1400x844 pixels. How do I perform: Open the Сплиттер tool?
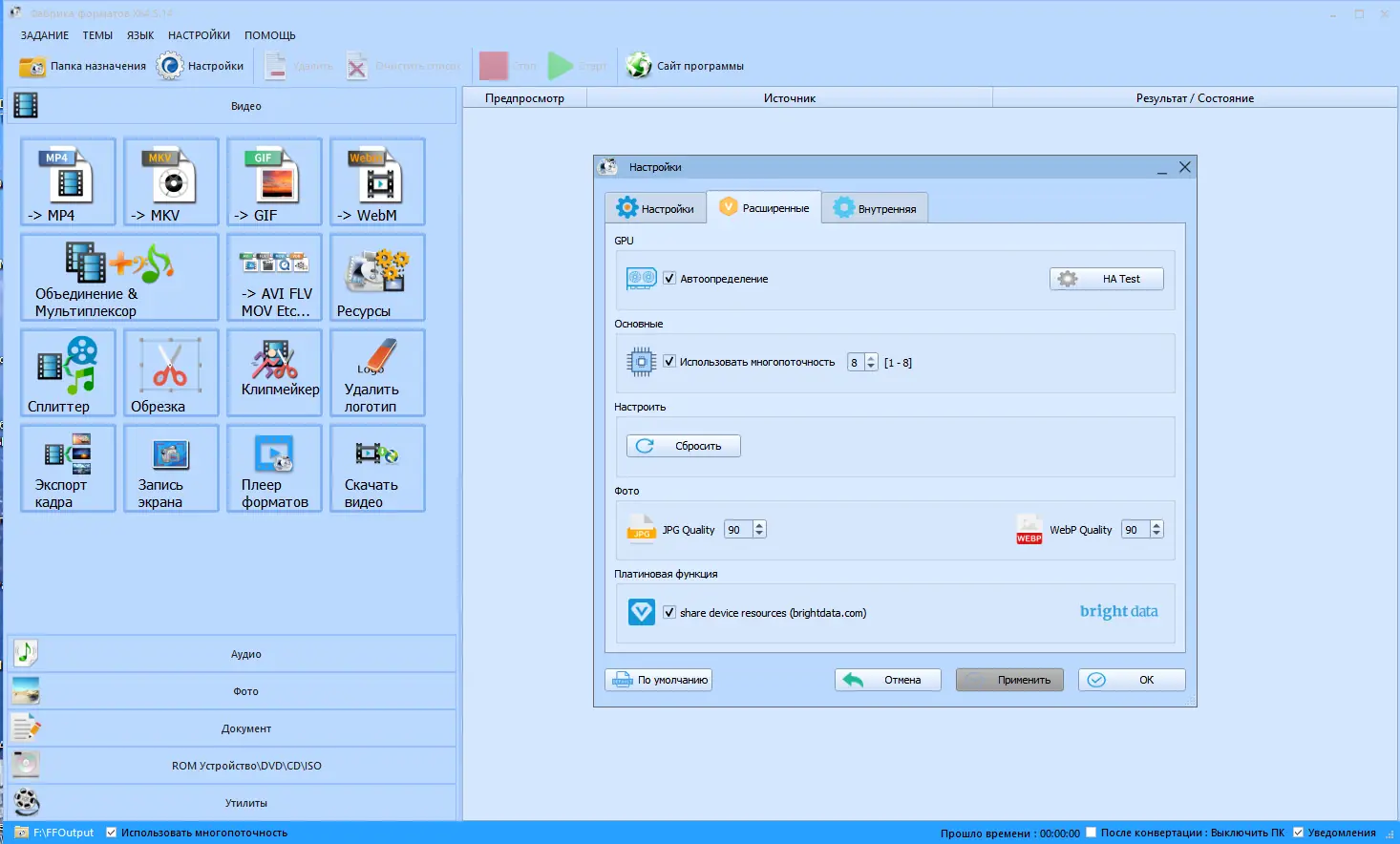[68, 372]
